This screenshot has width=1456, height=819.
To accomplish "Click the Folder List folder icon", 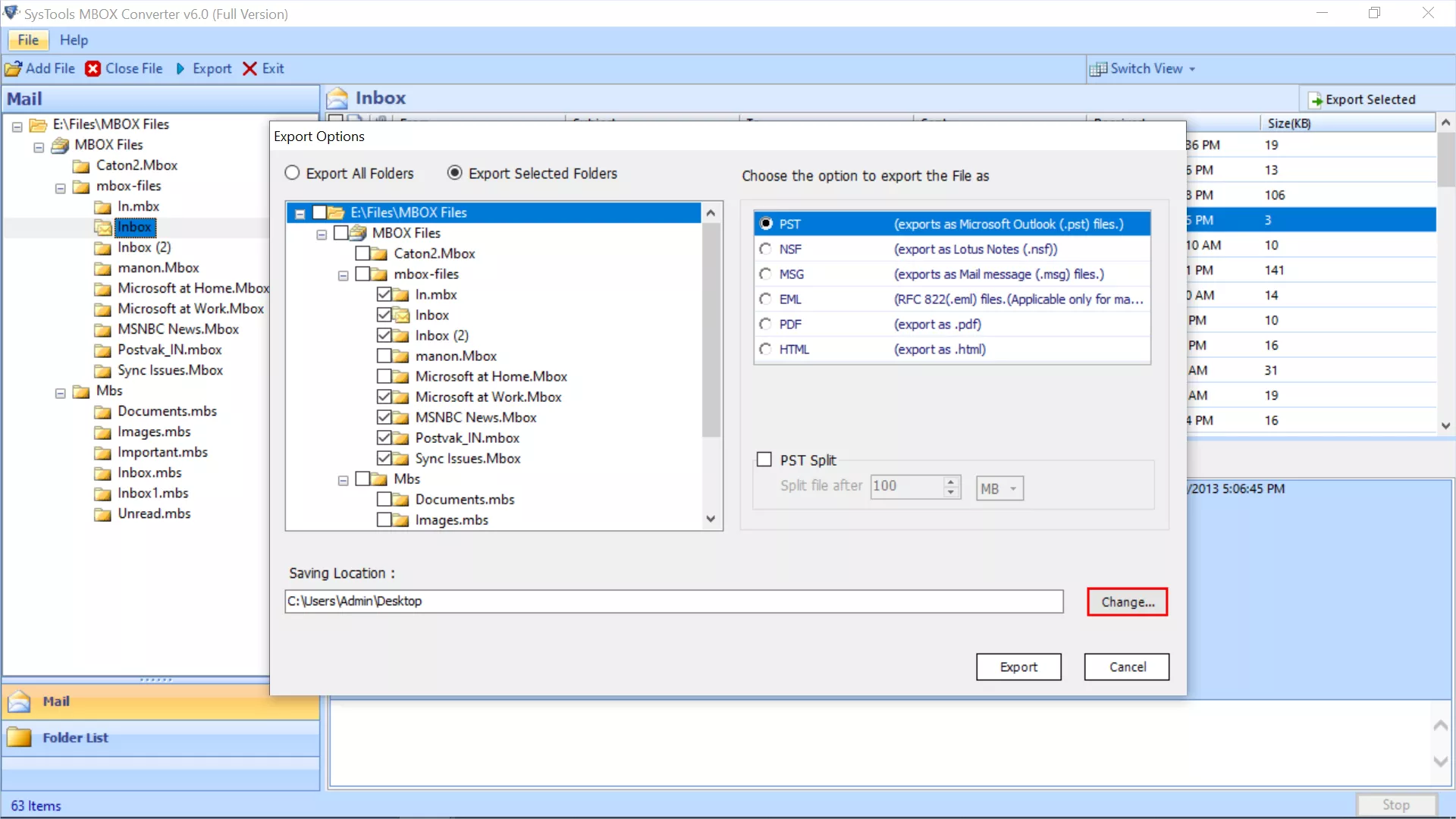I will click(20, 737).
